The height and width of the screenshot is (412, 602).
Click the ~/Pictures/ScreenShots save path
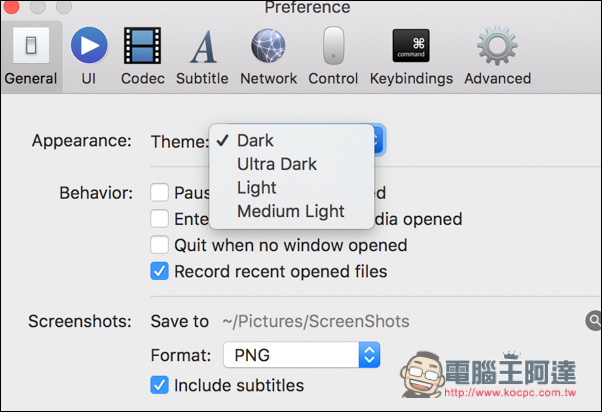tap(316, 321)
